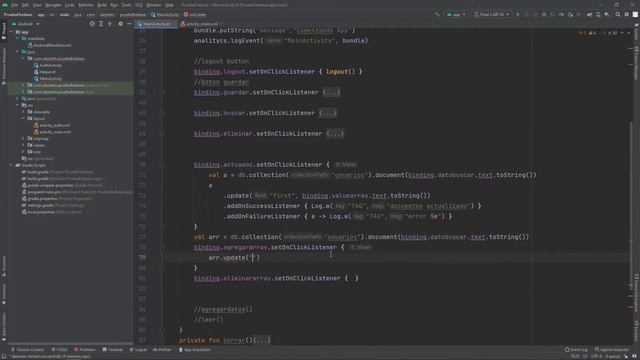Viewport: 640px width, 360px height.
Task: Click the Android Studio logo icon
Action: tap(5, 5)
